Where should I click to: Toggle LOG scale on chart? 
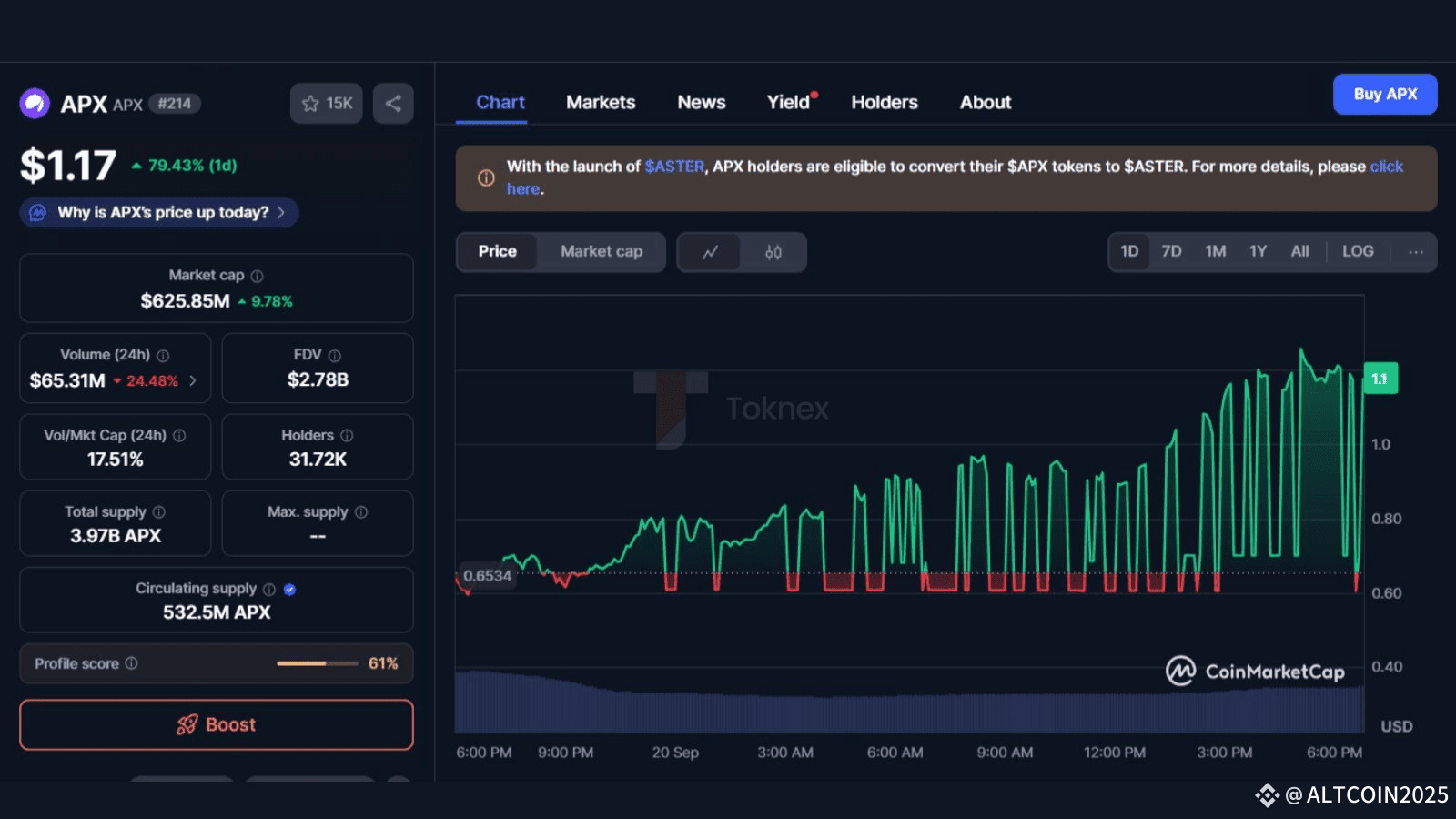(x=1358, y=252)
